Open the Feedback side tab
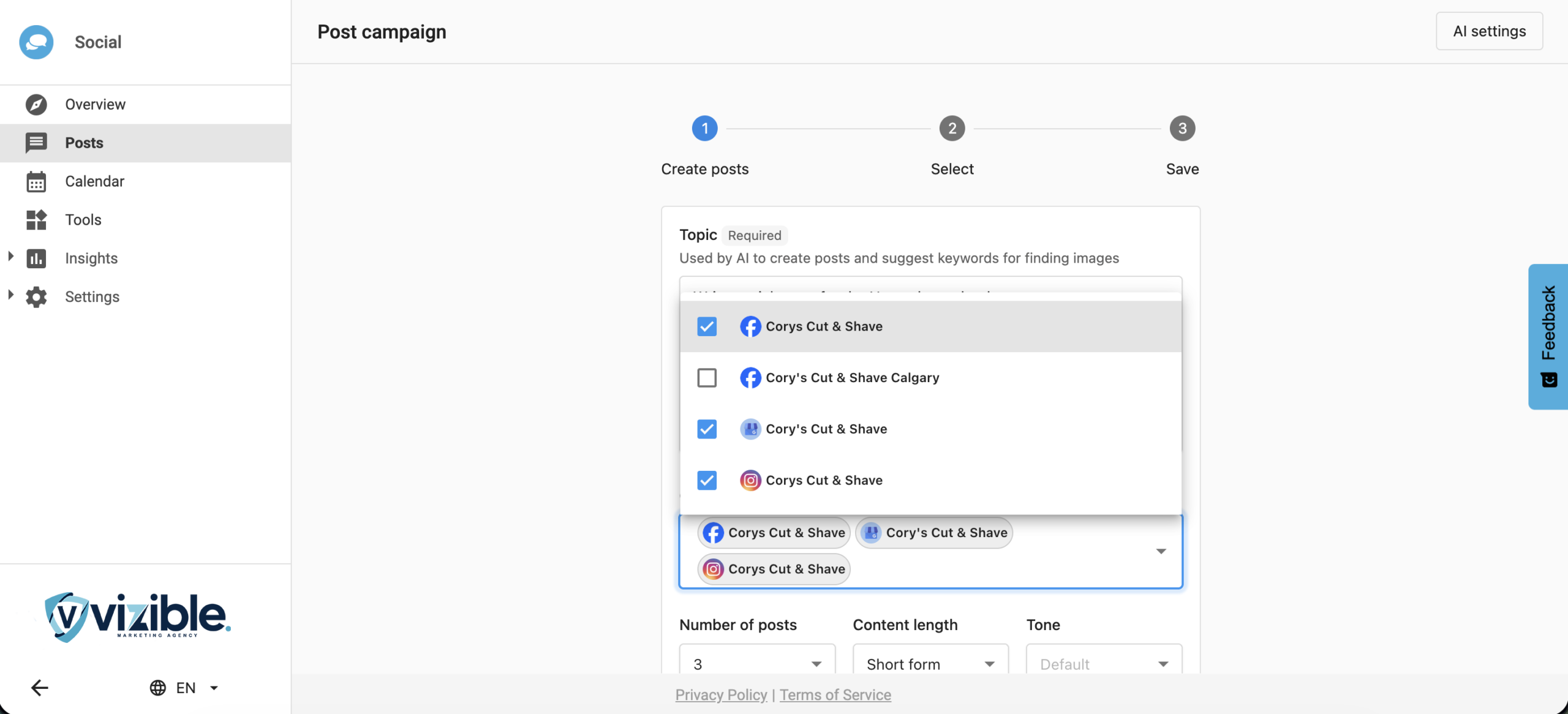This screenshot has width=1568, height=714. [x=1548, y=336]
